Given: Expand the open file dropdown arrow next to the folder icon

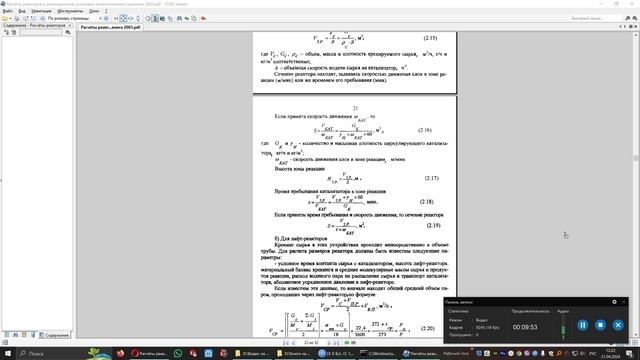Looking at the screenshot, I should point(10,18).
